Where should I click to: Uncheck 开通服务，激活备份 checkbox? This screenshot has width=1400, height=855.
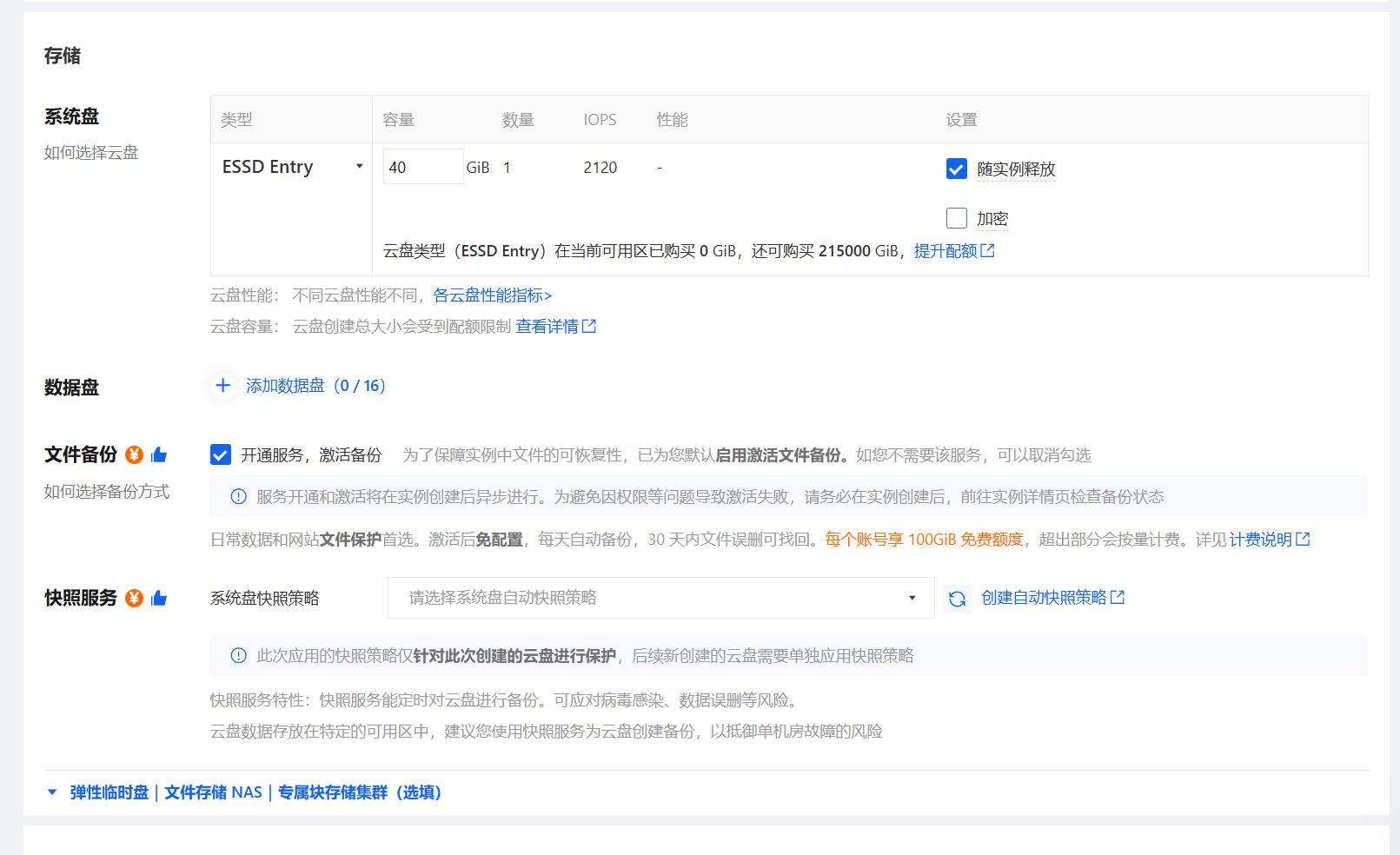point(221,454)
